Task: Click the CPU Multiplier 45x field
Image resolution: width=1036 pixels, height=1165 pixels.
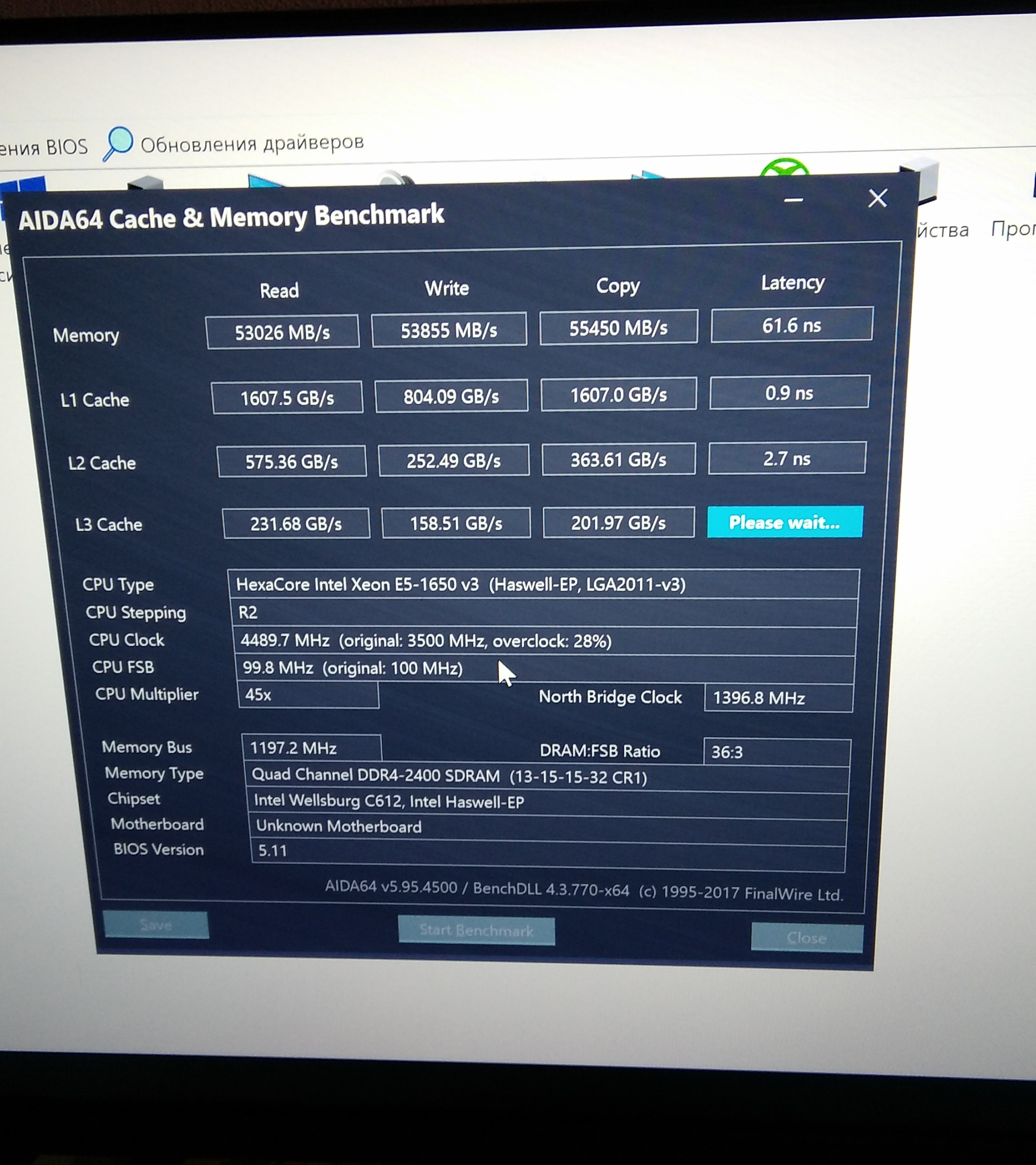Action: click(x=308, y=695)
